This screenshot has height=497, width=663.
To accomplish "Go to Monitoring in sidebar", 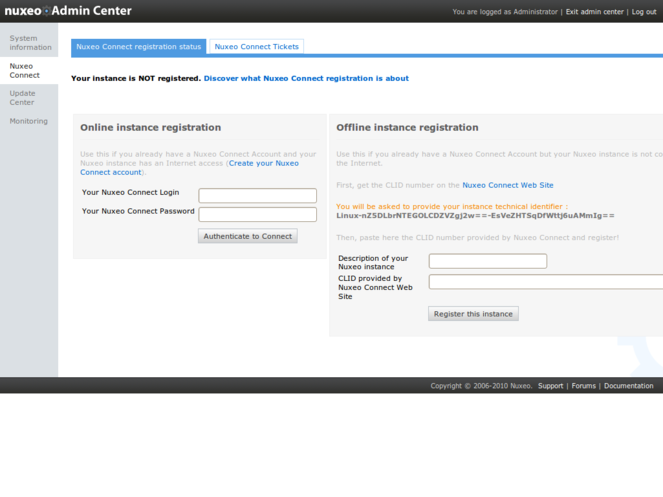I will (29, 121).
